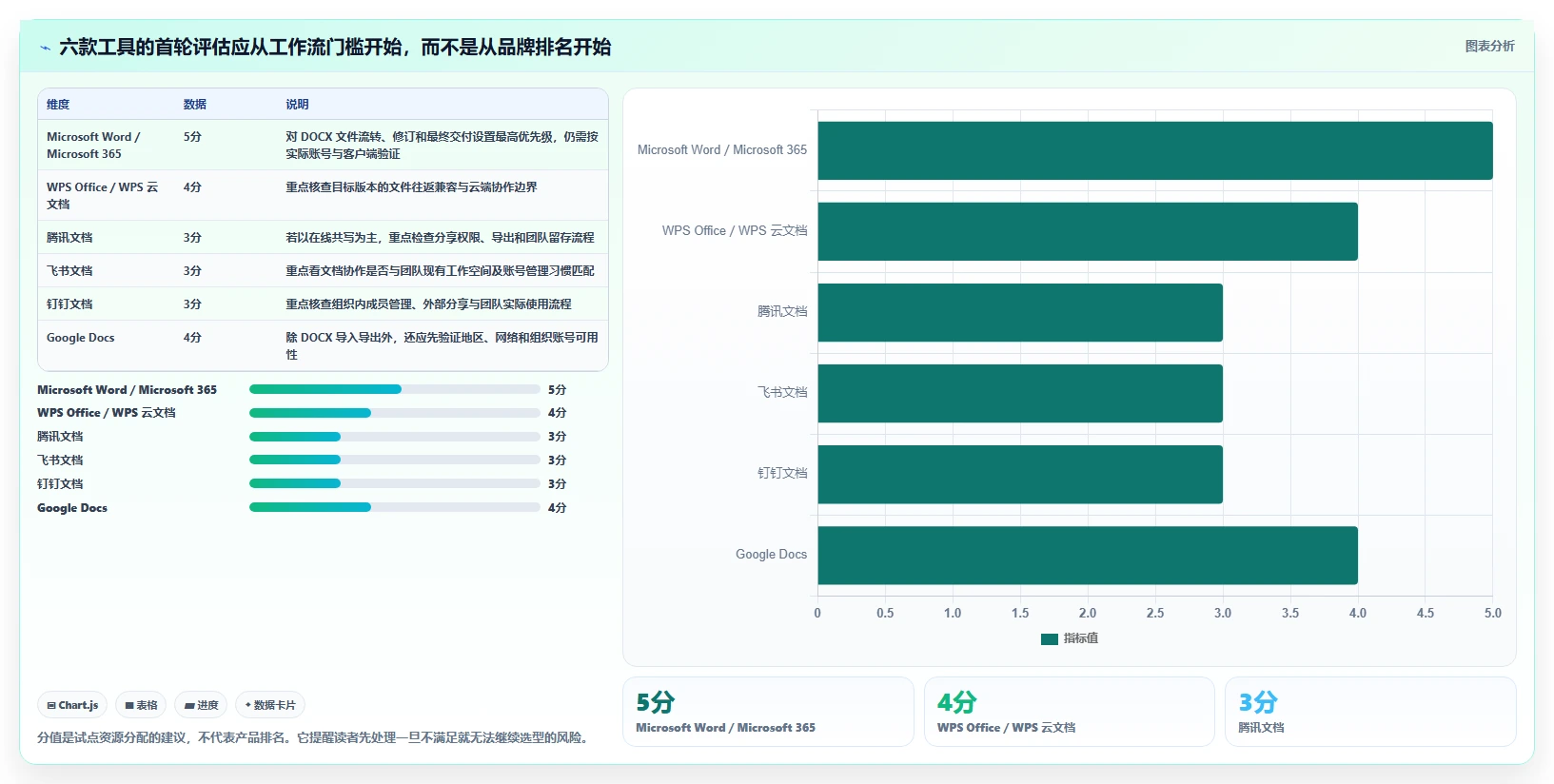
Task: Click the 4分 WPS Office data card
Action: 1070,712
